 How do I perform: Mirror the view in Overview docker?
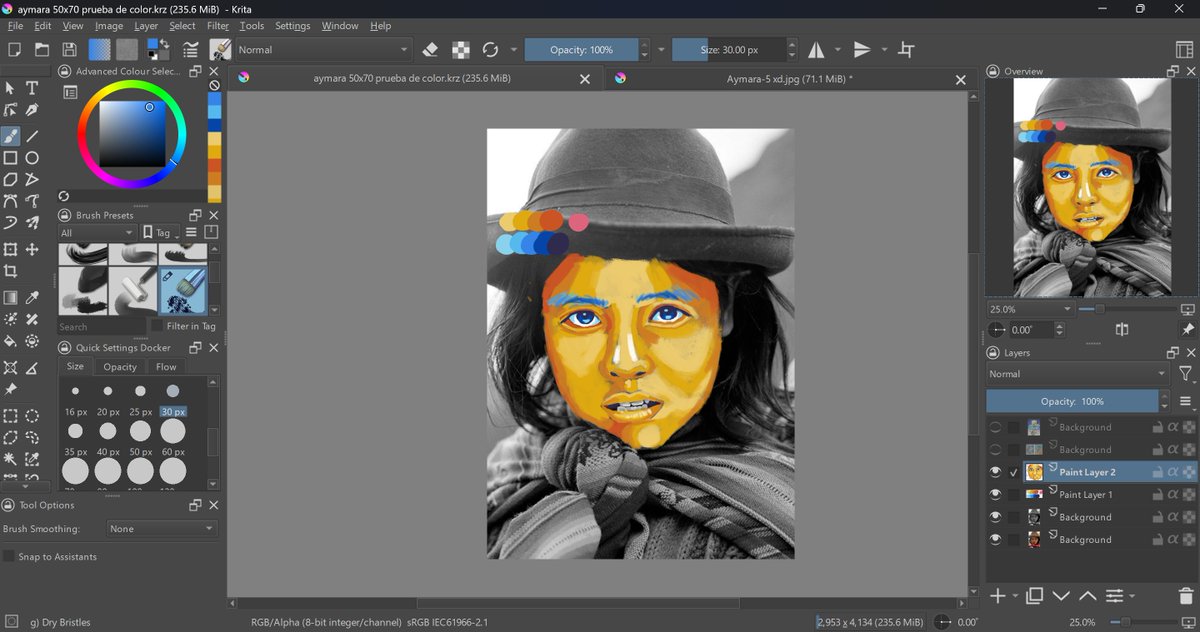point(1122,330)
